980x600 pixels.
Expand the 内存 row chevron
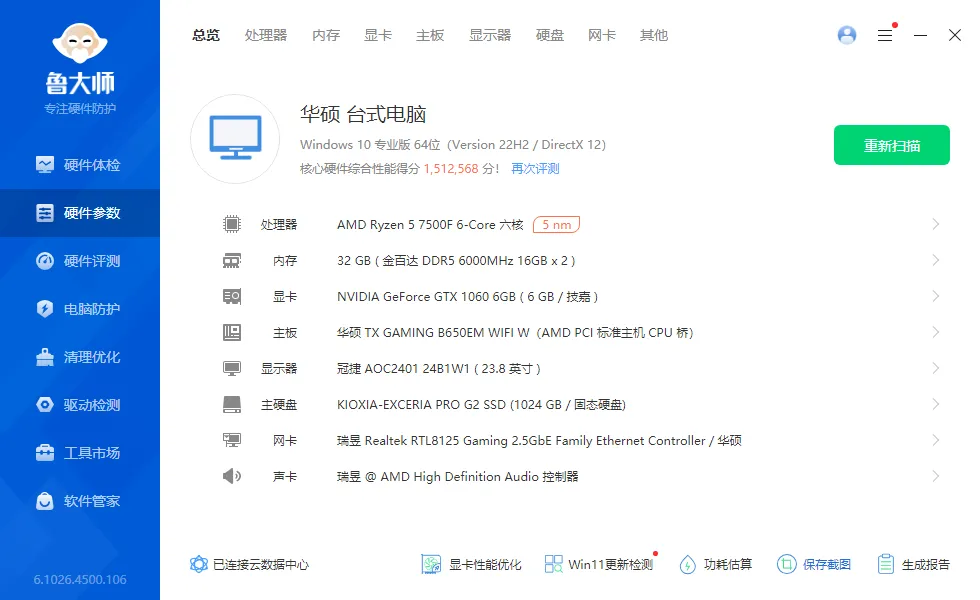[936, 260]
